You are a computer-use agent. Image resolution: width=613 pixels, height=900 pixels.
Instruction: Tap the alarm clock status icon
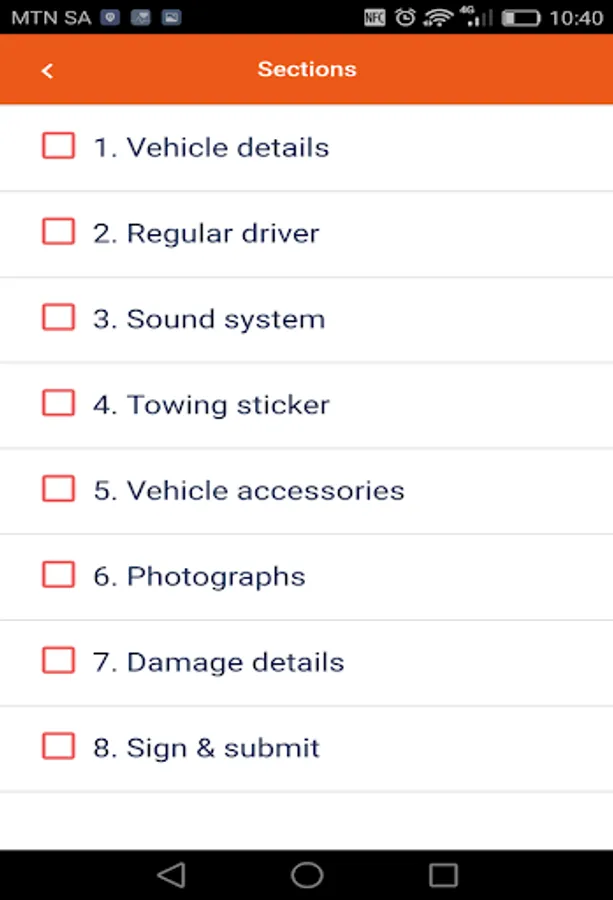pos(405,18)
